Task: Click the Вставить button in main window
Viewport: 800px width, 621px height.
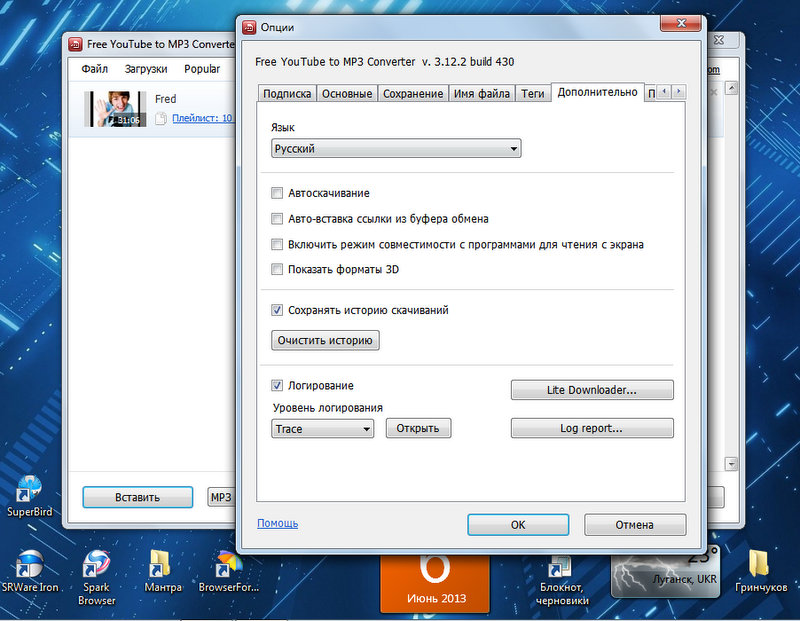Action: [138, 497]
